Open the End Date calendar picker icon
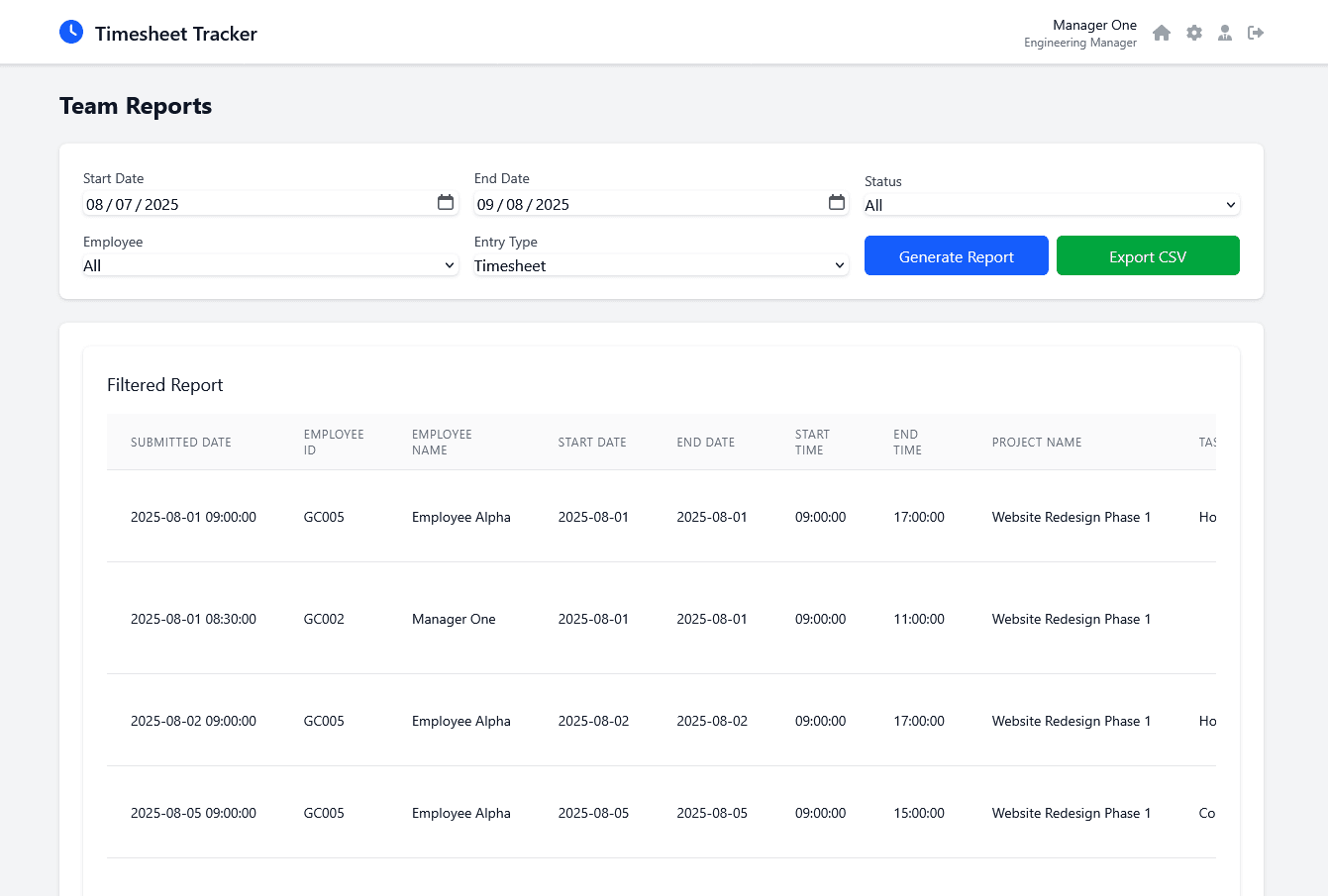The height and width of the screenshot is (896, 1328). click(x=837, y=202)
